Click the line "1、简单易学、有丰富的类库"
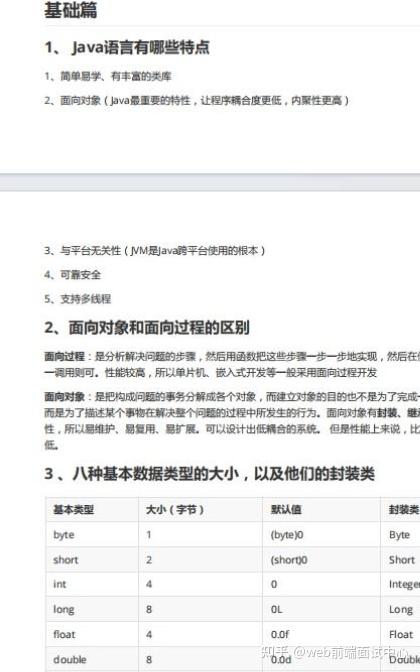This screenshot has height=672, width=420. (x=108, y=76)
